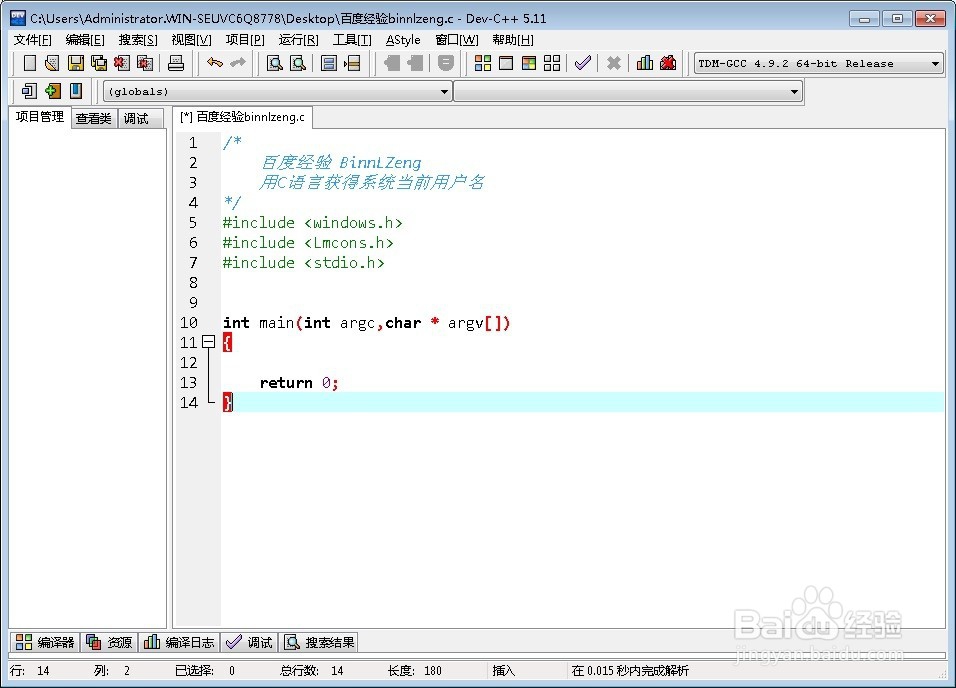Open the empty function list dropdown
Screen dimensions: 956x688
627,91
